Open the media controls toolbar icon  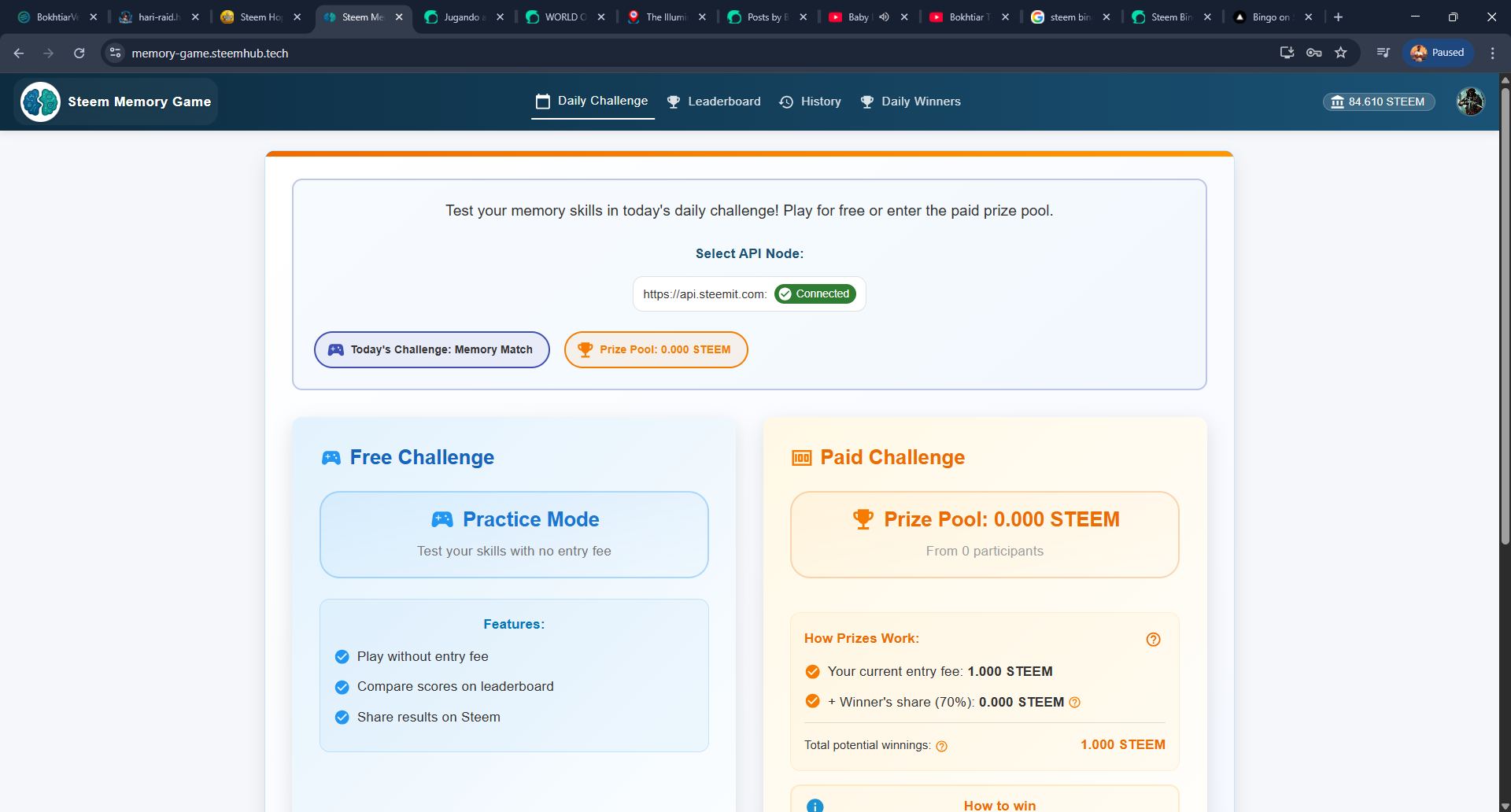(1383, 53)
